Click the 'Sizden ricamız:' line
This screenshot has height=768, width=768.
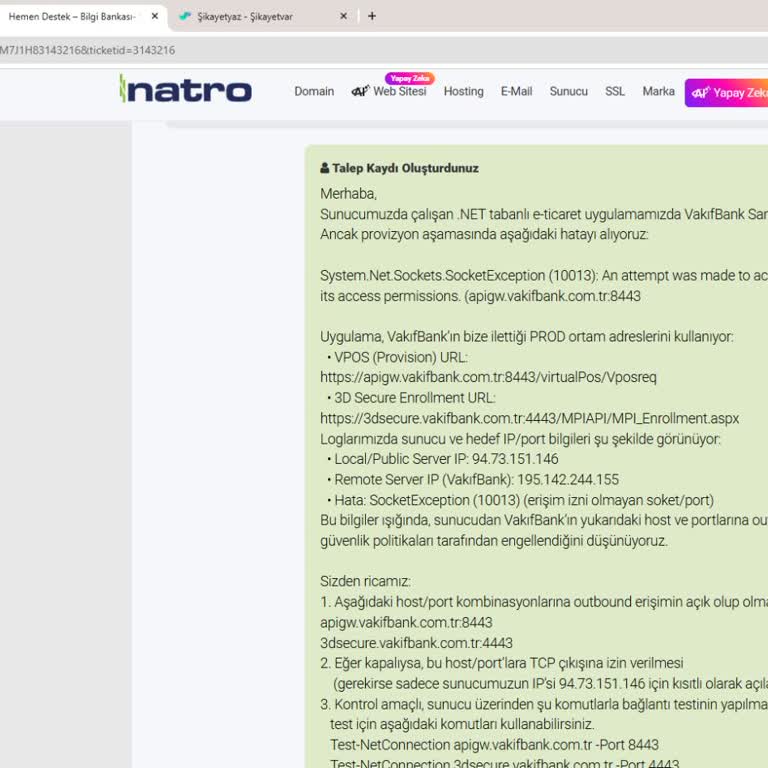point(365,581)
